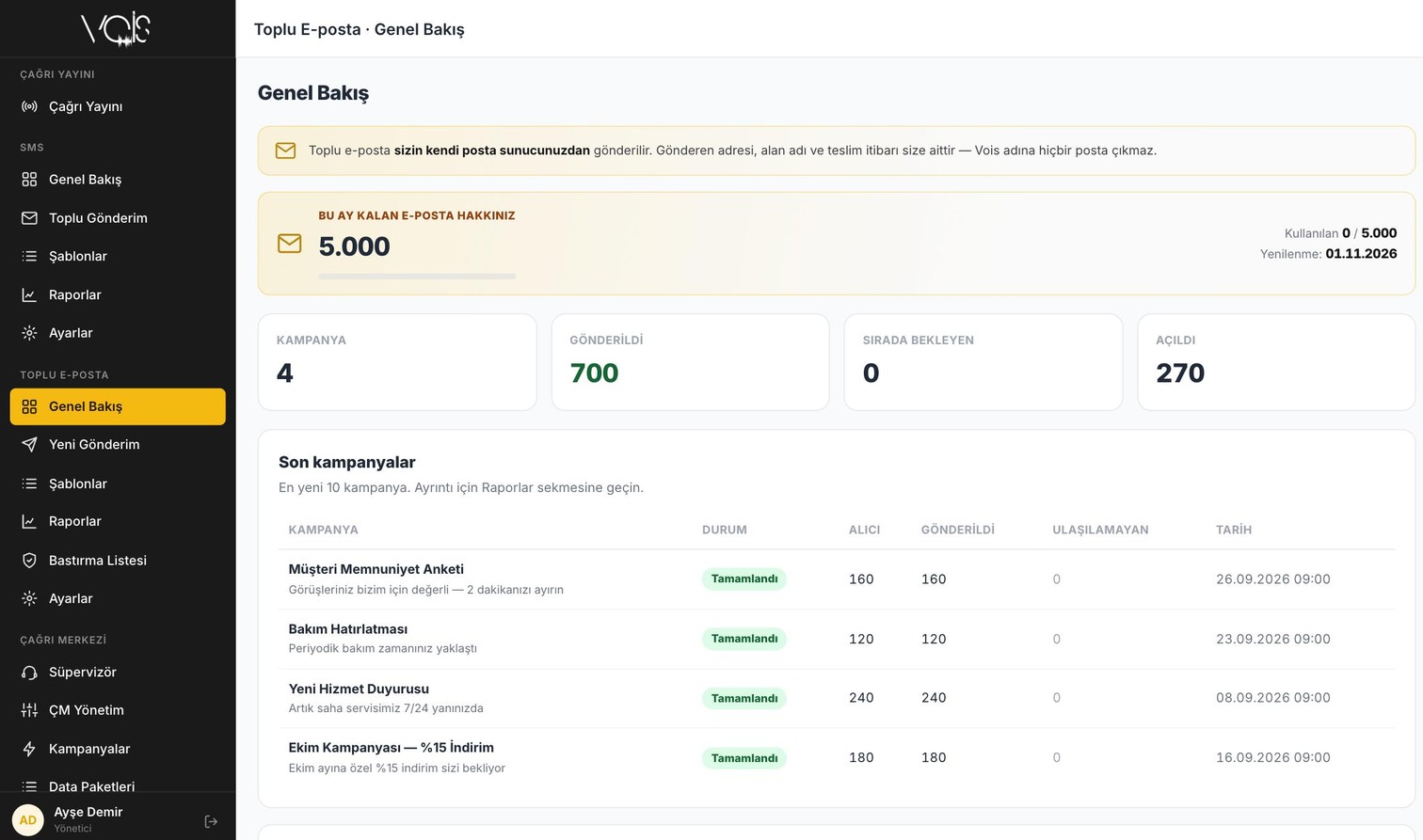Click the gear icon of SMS Ayarlar
Viewport: 1423px width, 840px height.
pos(29,333)
